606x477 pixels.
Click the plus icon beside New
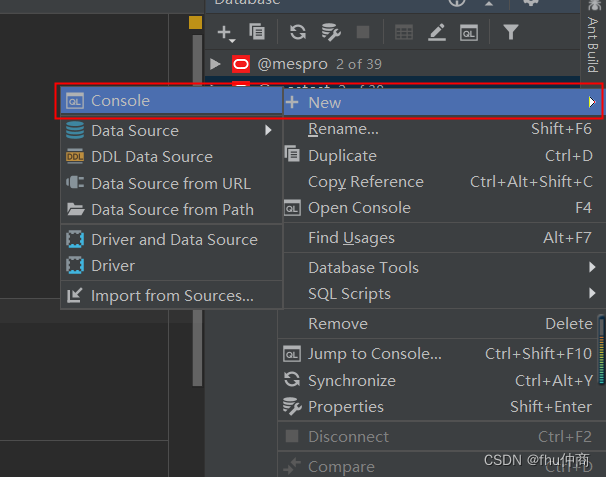[x=292, y=102]
